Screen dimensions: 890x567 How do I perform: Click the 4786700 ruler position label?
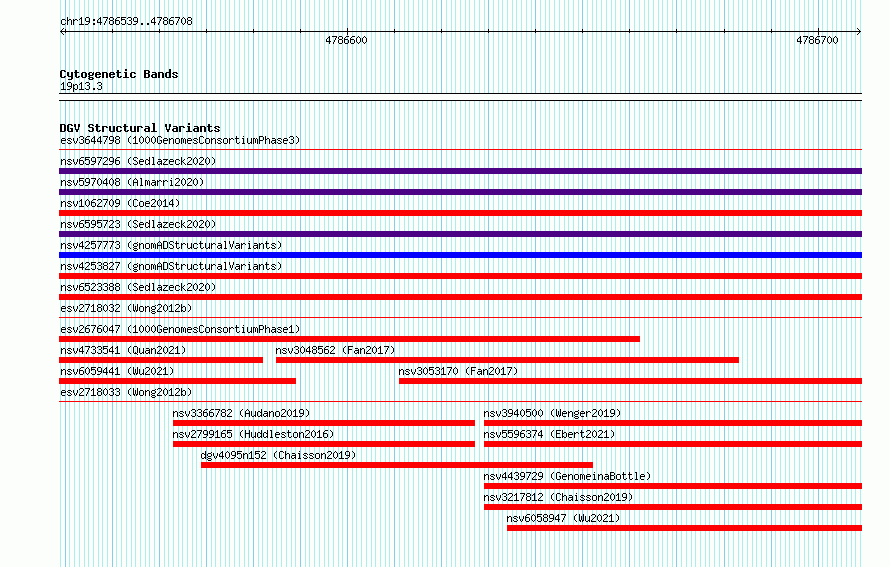click(817, 40)
